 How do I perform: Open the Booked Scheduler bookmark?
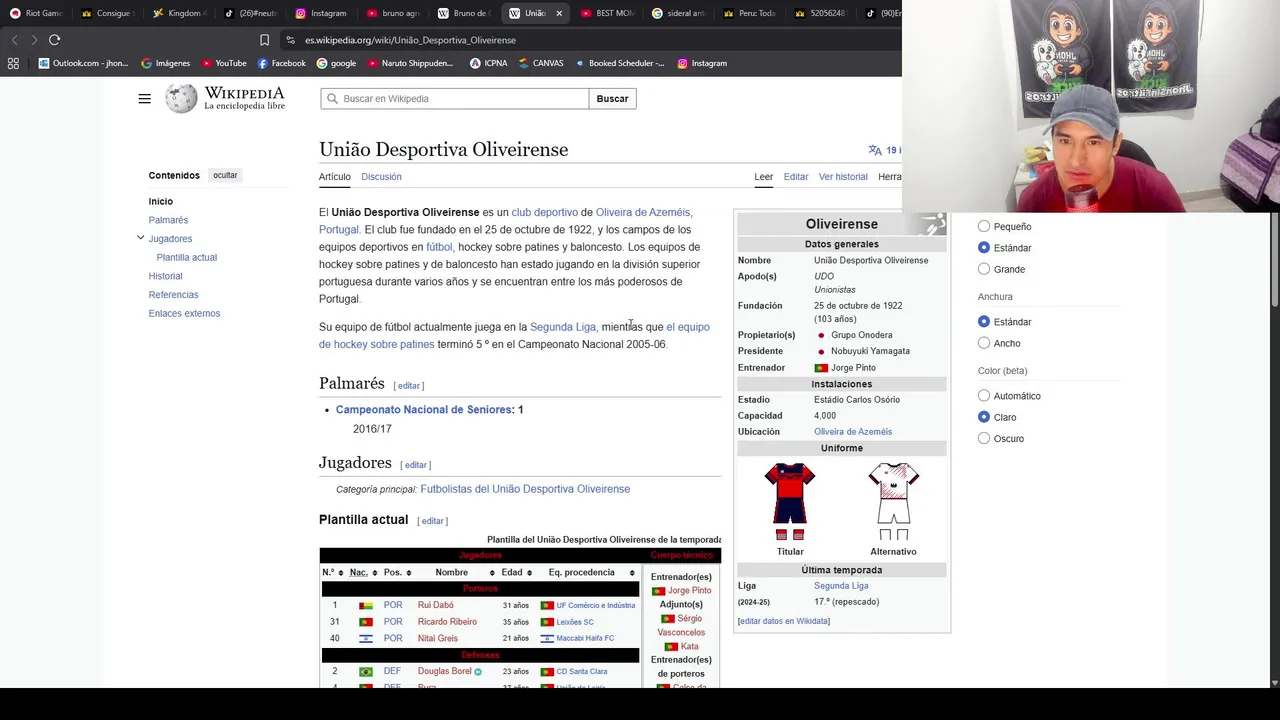point(619,63)
